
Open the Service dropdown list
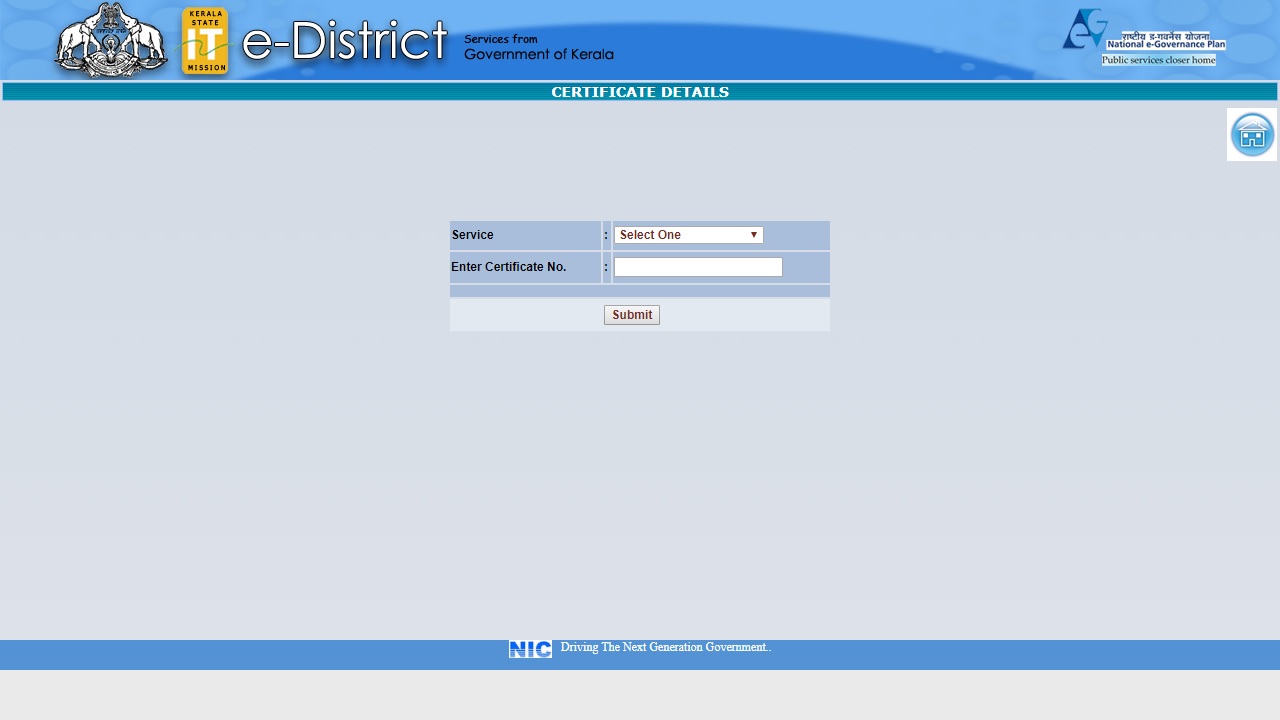coord(688,235)
